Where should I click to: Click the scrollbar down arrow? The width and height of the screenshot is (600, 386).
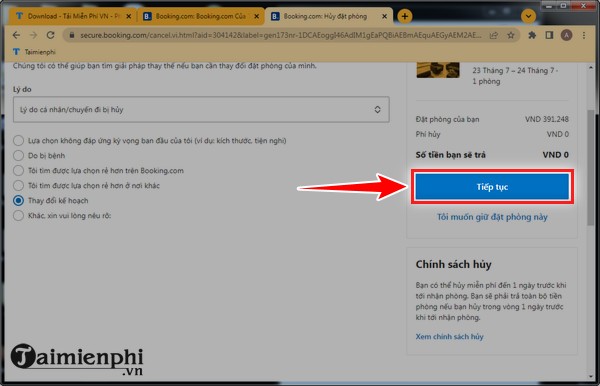click(591, 377)
